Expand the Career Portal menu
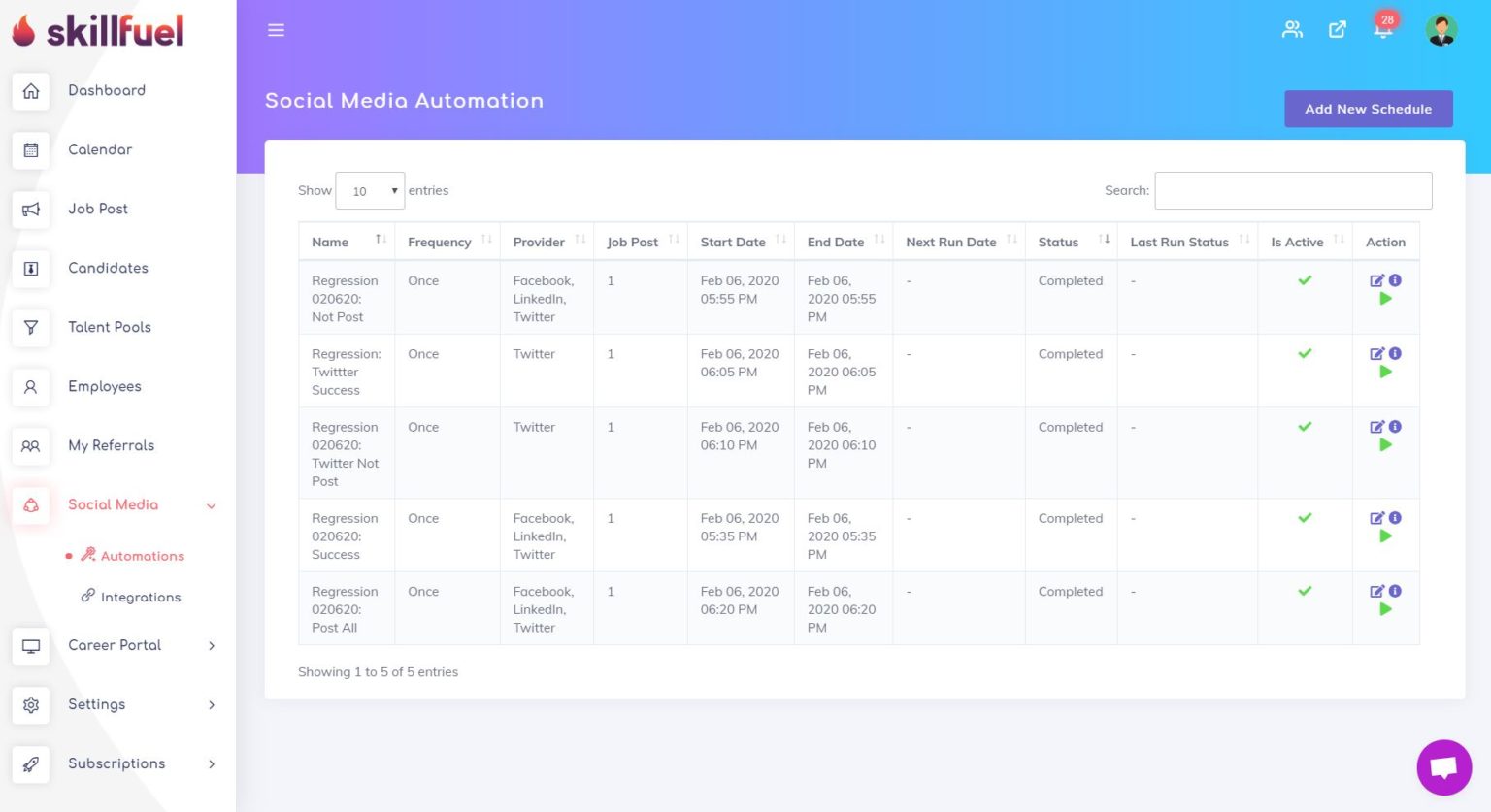The width and height of the screenshot is (1491, 812). click(114, 646)
